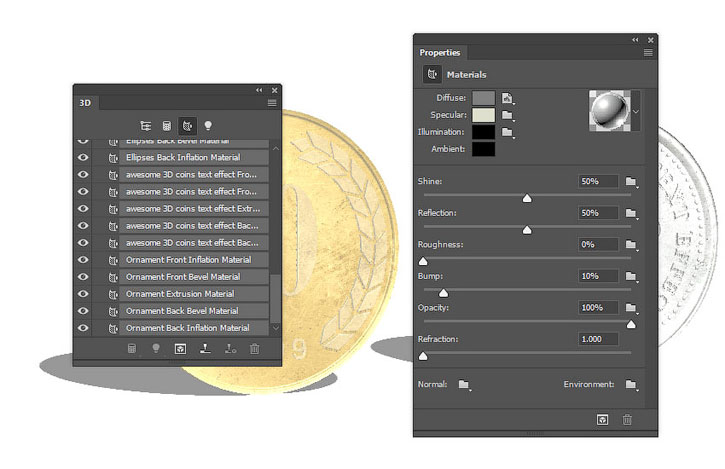Delete selected item using 3D panel trash icon
The width and height of the screenshot is (725, 469).
(255, 349)
